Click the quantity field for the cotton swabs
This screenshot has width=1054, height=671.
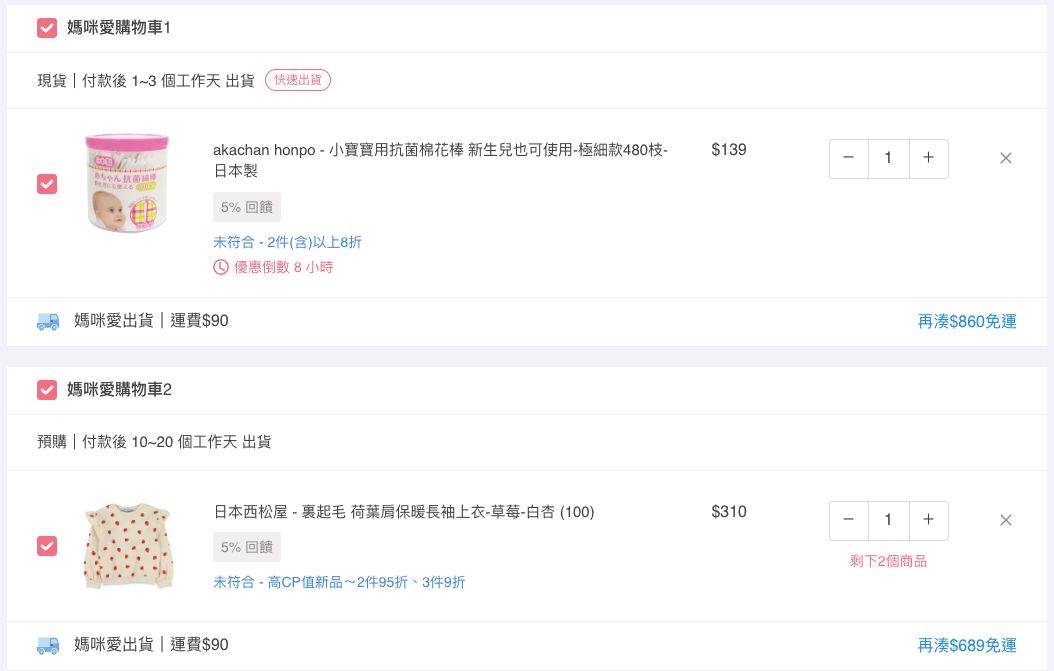coord(888,158)
